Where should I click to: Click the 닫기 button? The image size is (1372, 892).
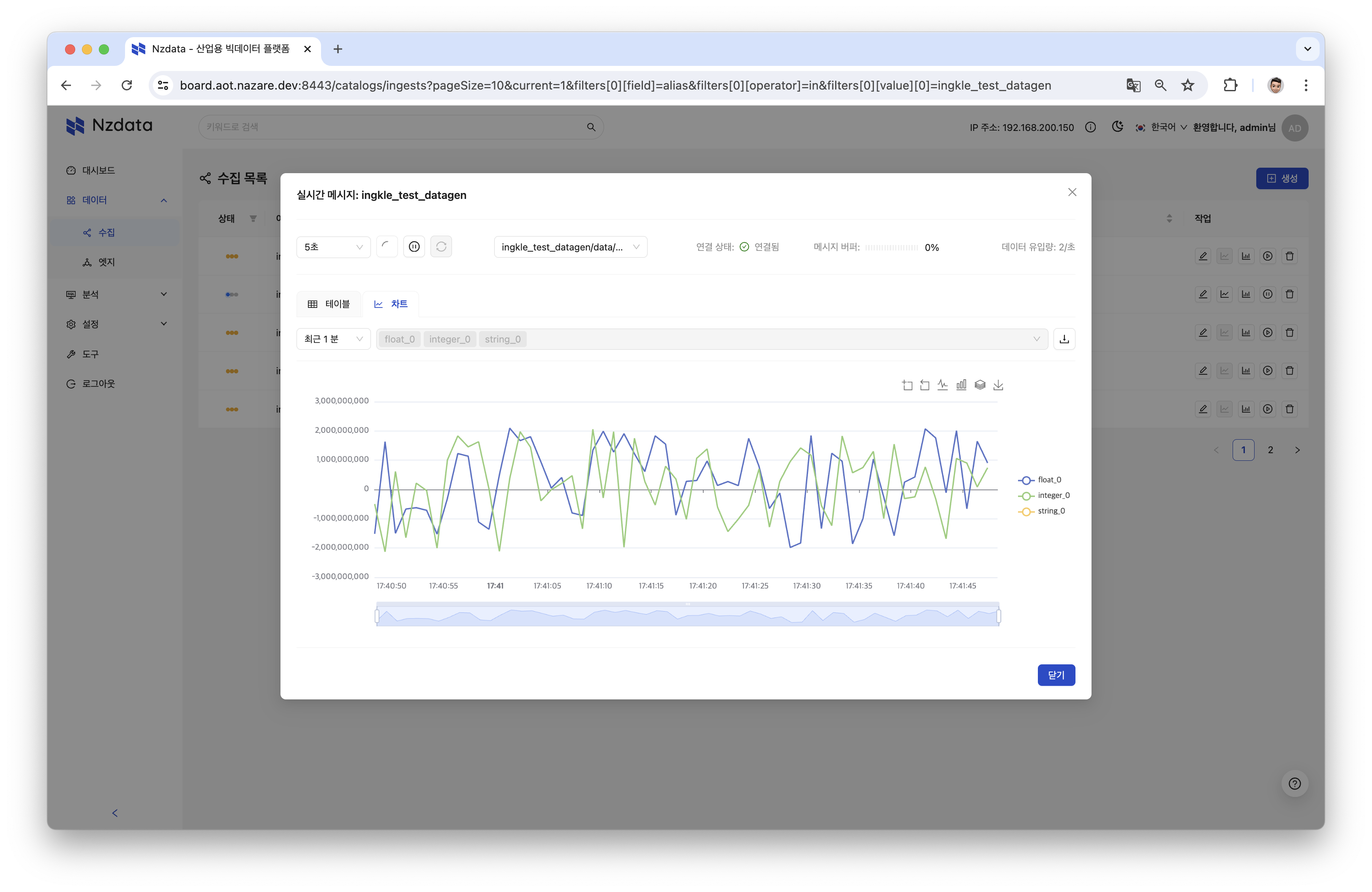(x=1056, y=675)
